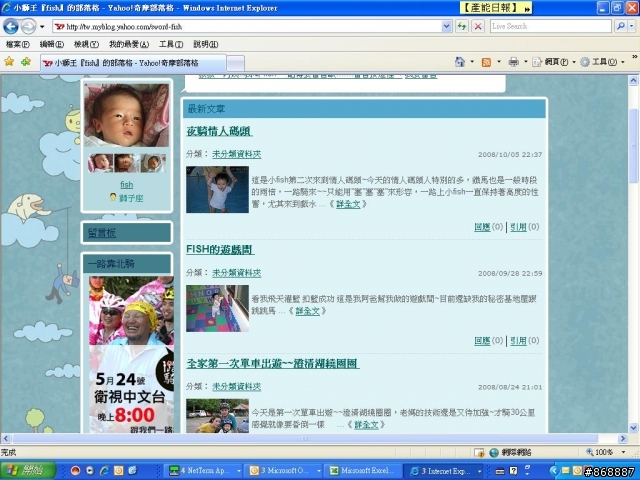Click 引用 under 夜騎情人碼頭 post
This screenshot has height=480, width=640.
point(518,227)
